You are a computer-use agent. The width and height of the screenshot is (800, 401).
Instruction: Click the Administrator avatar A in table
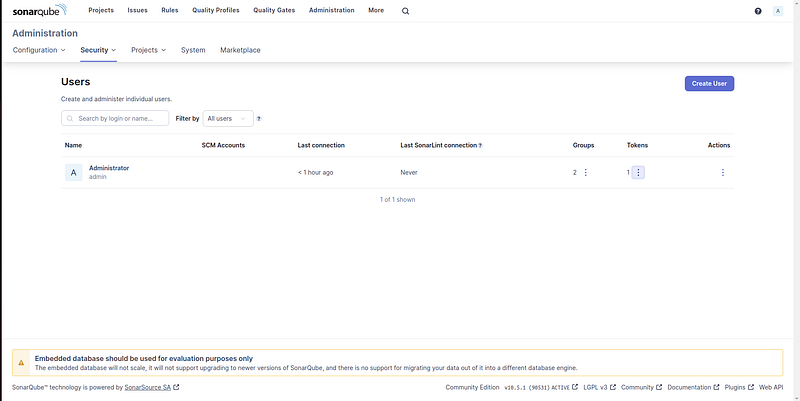tap(73, 172)
